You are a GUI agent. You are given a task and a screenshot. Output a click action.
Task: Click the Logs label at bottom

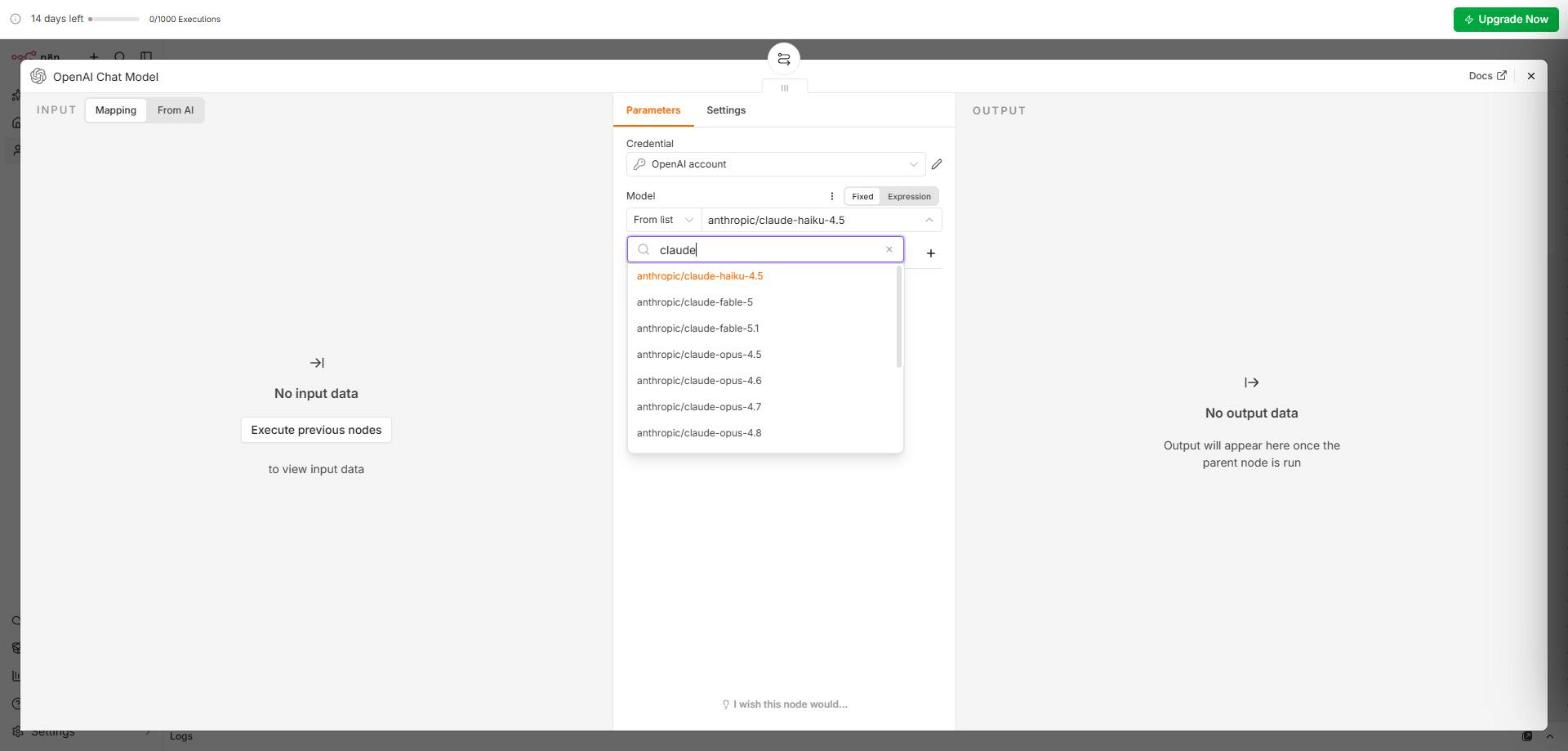(x=181, y=736)
